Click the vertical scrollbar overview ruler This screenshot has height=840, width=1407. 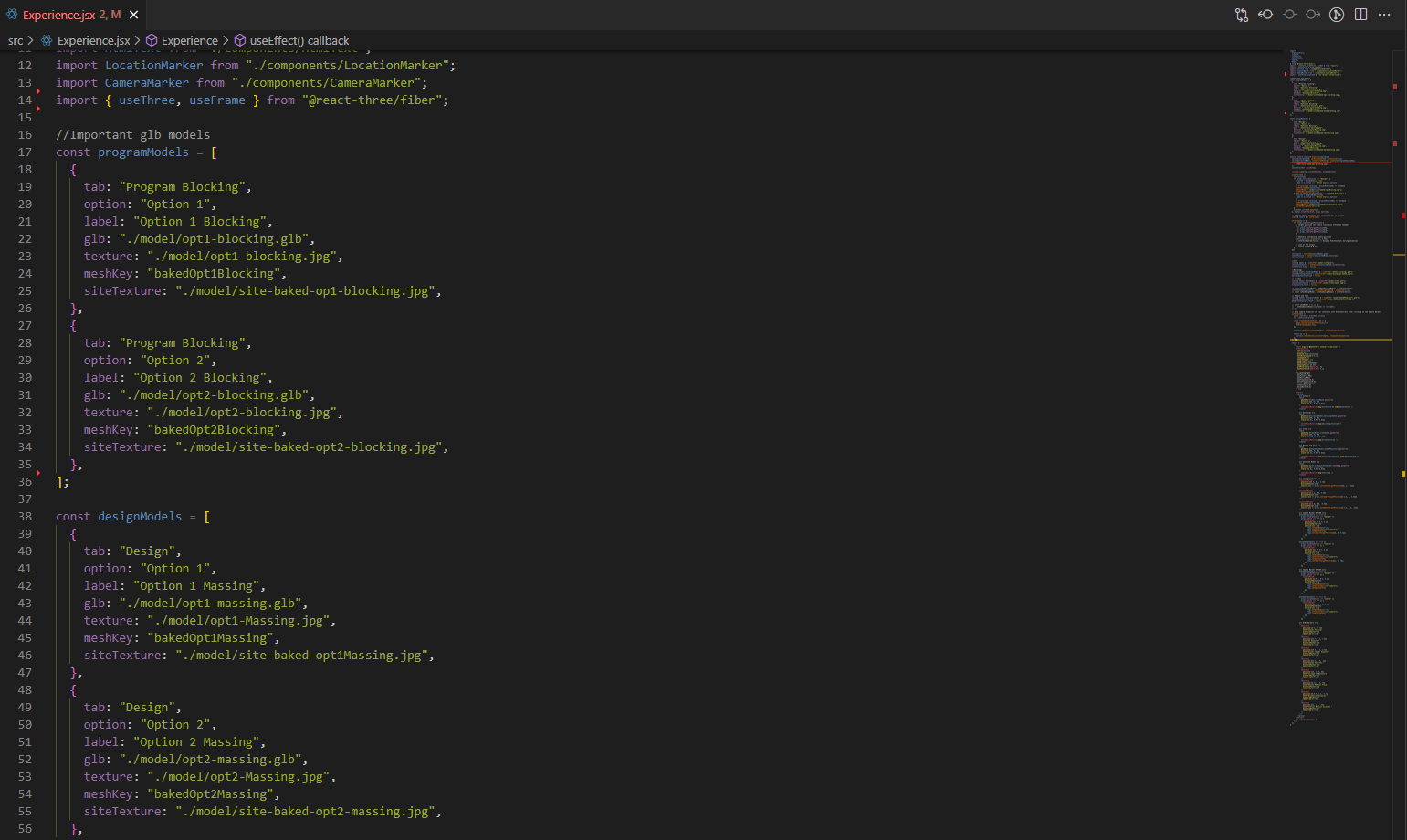1399,365
